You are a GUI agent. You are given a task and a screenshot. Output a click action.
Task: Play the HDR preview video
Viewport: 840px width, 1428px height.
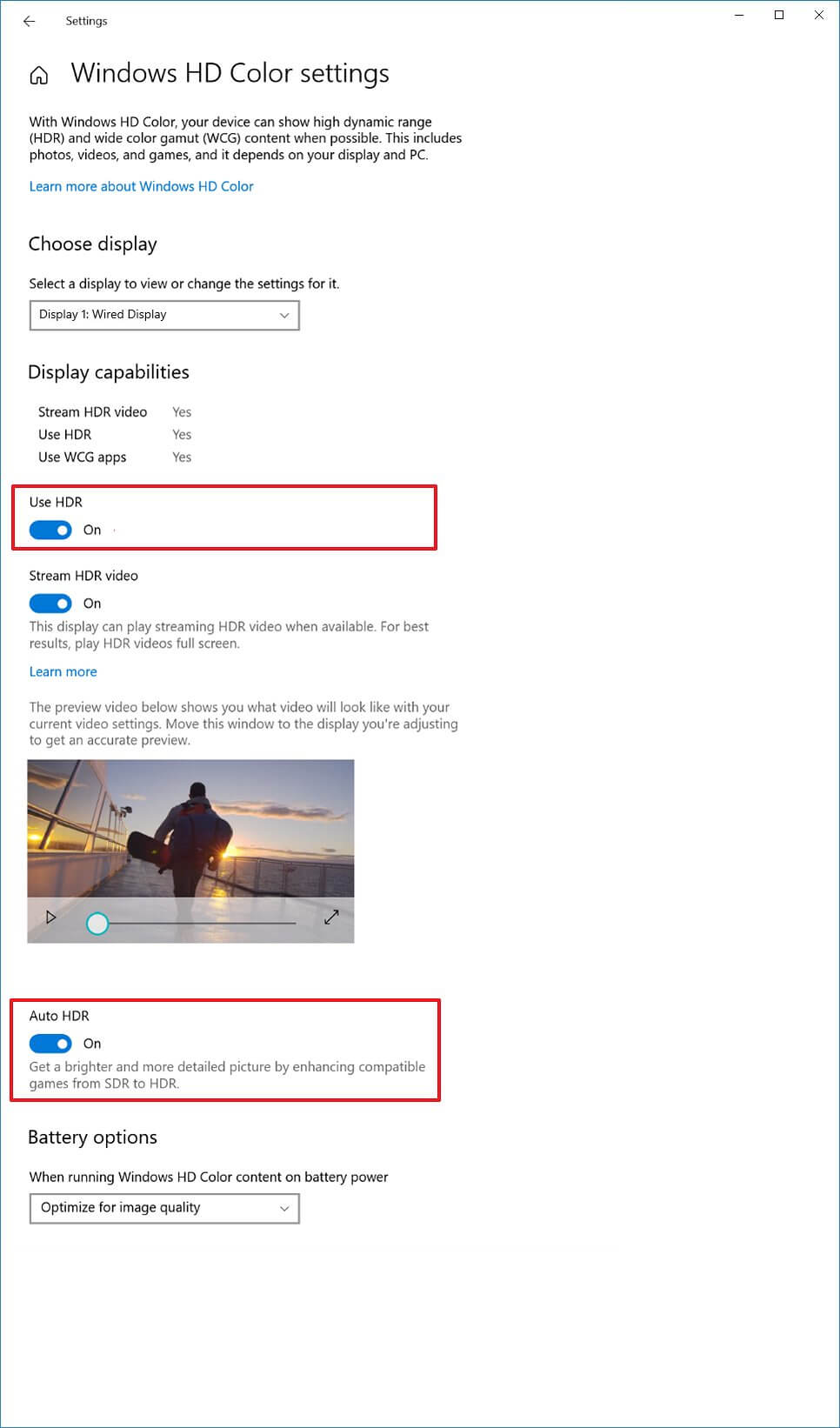point(50,918)
